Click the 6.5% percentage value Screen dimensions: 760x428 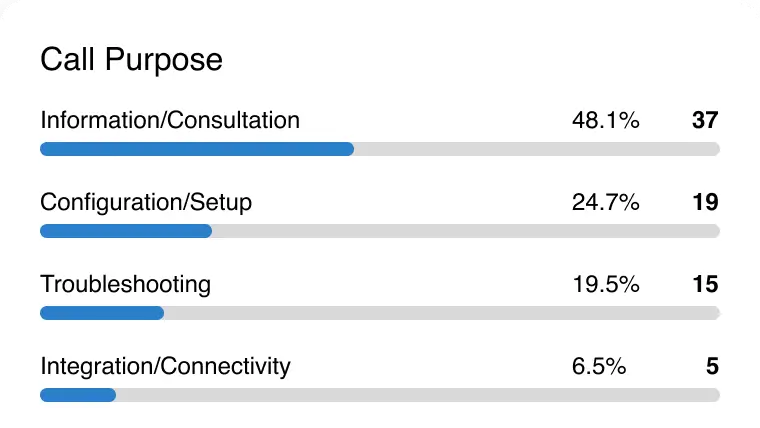point(599,366)
